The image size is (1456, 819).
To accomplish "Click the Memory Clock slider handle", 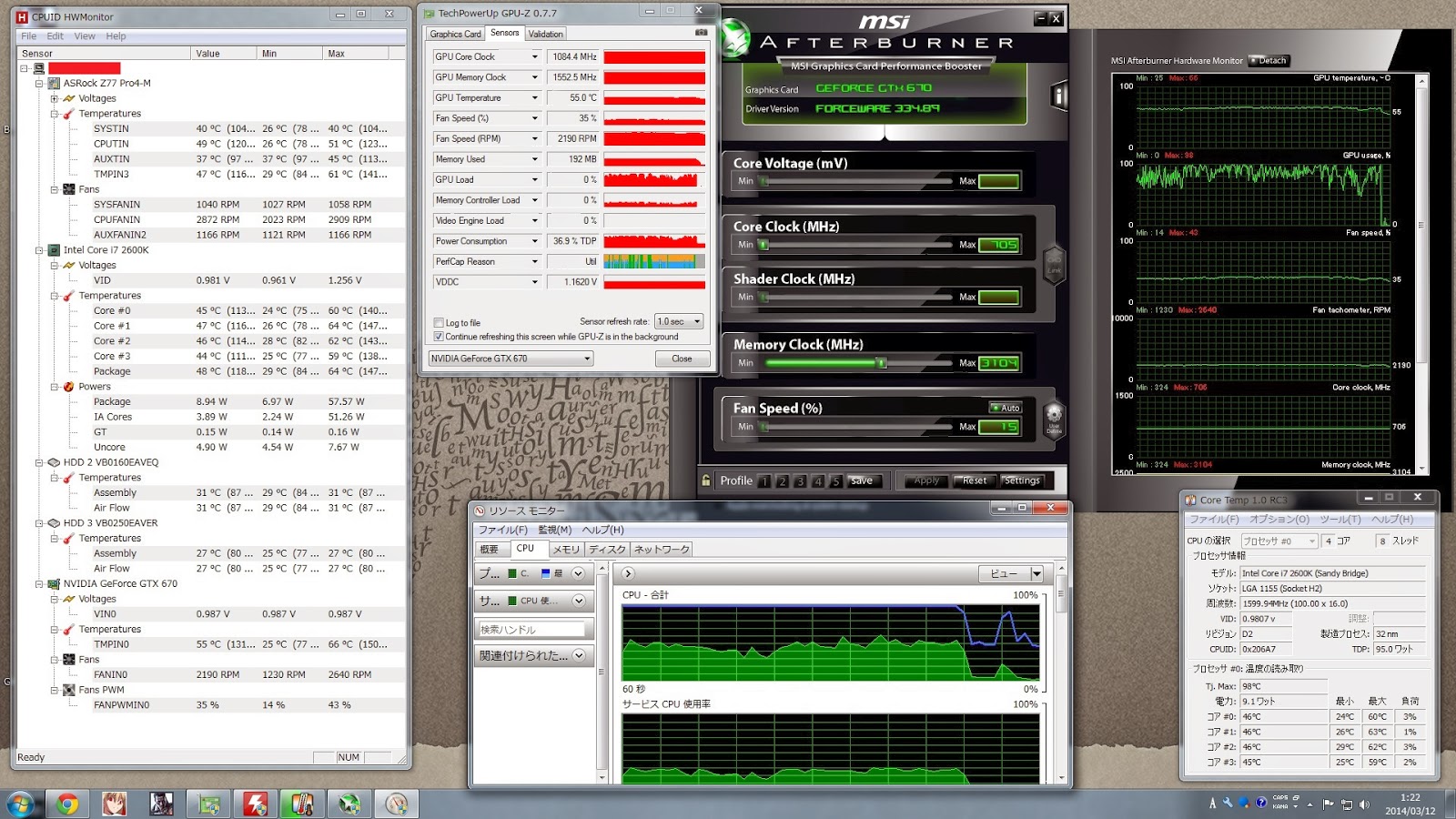I will click(881, 362).
